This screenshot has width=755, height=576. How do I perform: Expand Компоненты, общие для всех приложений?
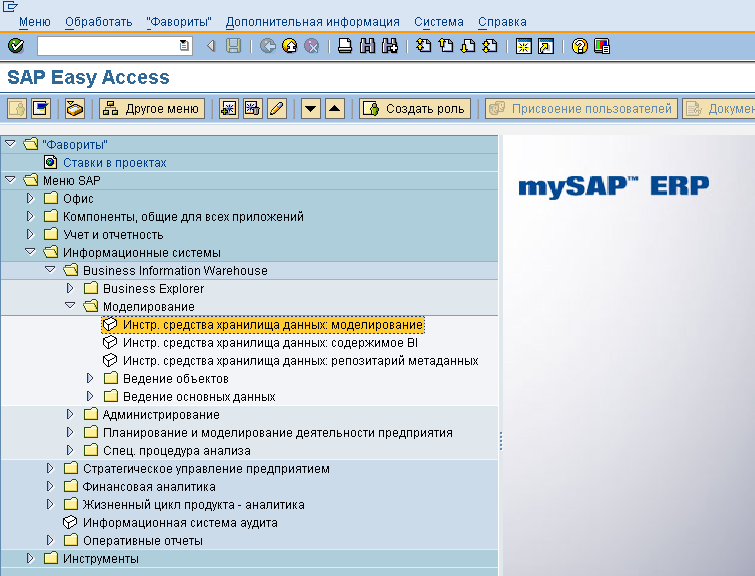point(30,216)
